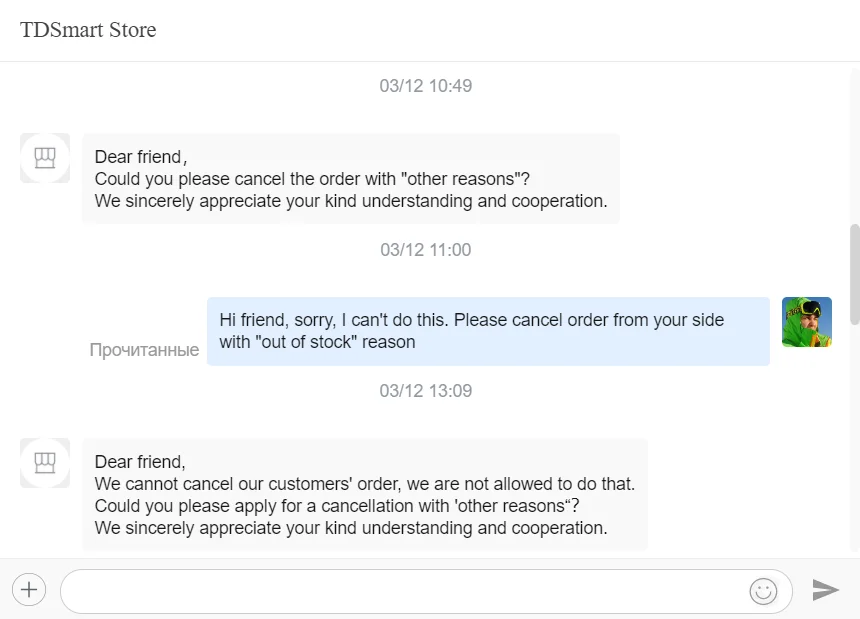Click store avatar beside the 10:49 message
The image size is (860, 619).
(x=45, y=158)
